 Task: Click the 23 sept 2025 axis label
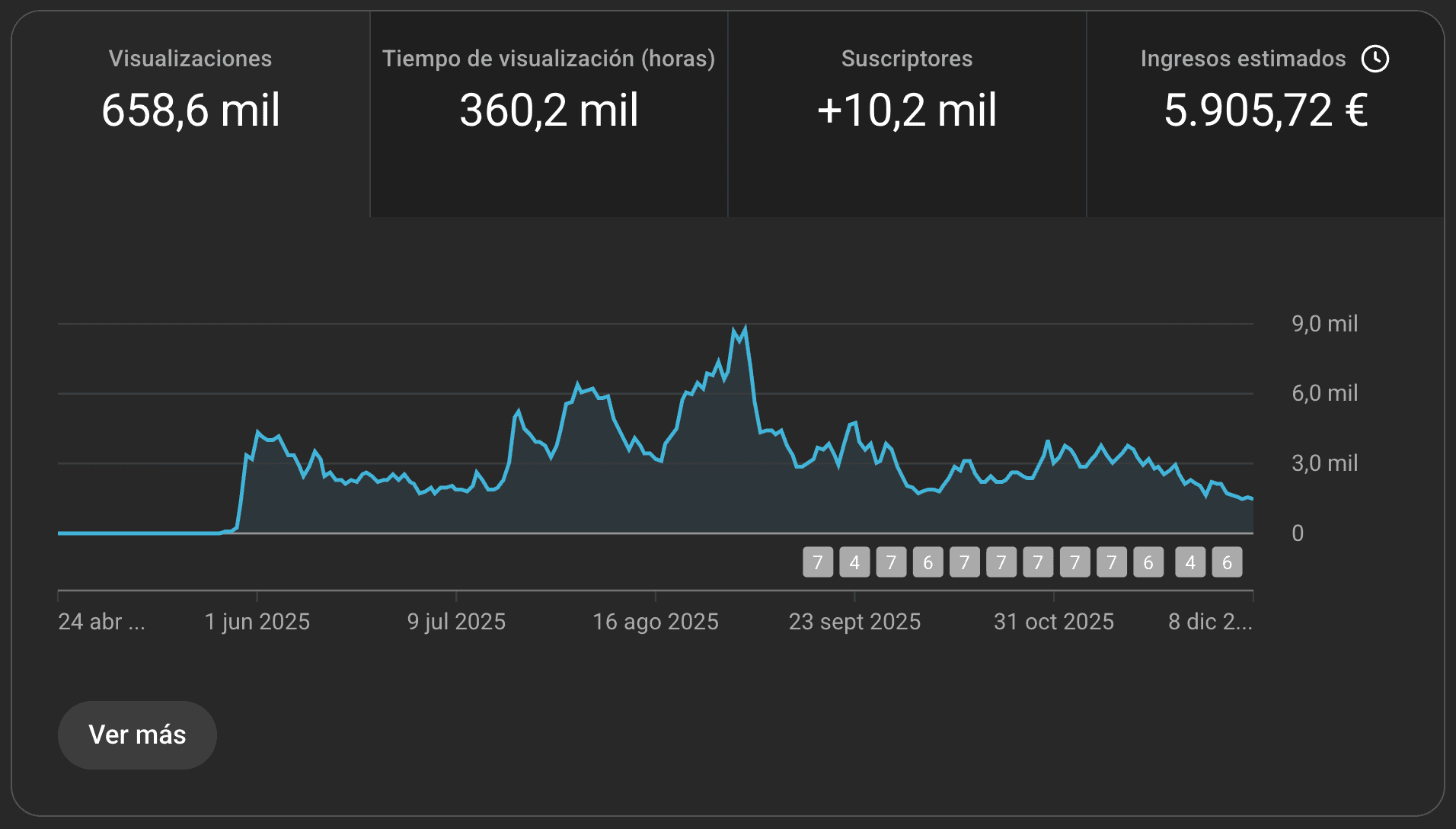(854, 622)
